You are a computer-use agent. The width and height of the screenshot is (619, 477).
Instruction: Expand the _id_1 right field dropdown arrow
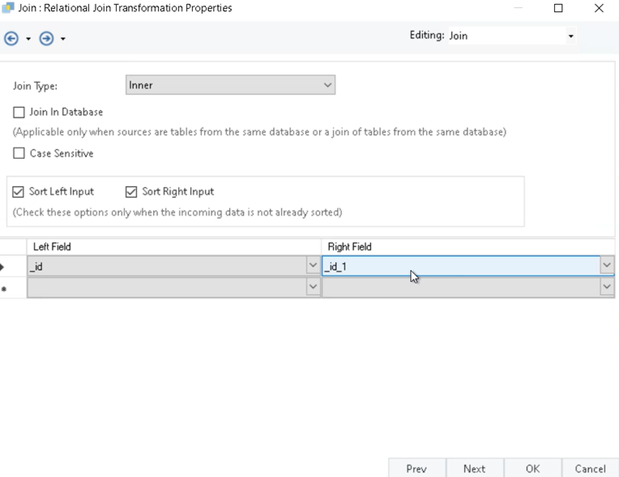[606, 266]
